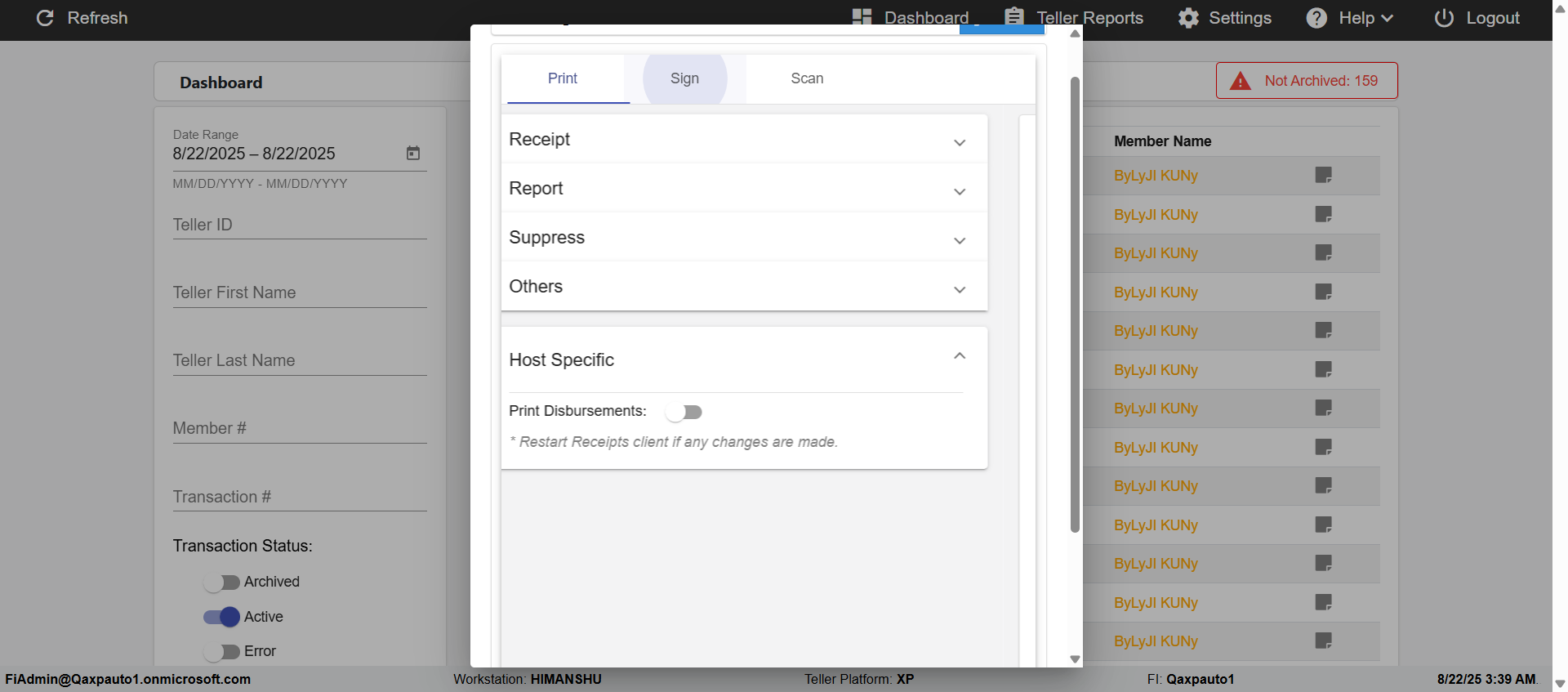1568x692 pixels.
Task: Turn on the Archived status toggle
Action: pos(221,582)
